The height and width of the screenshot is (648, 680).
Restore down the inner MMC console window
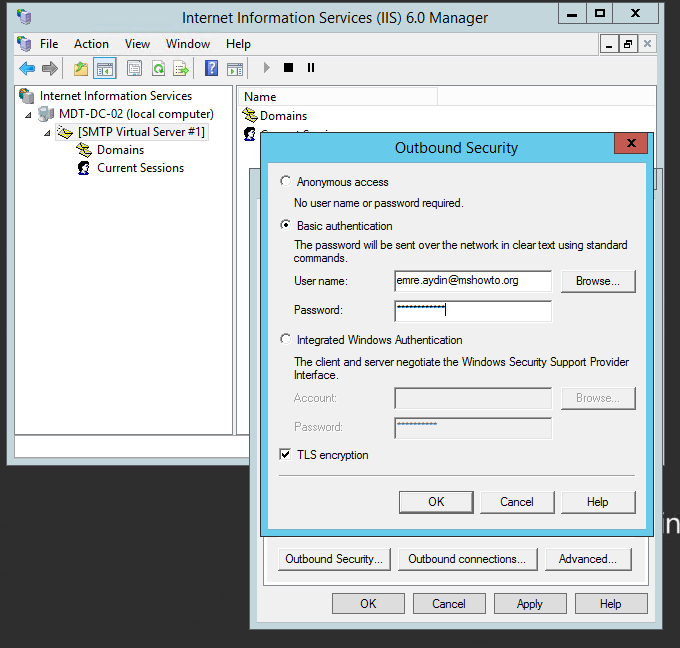tap(628, 44)
